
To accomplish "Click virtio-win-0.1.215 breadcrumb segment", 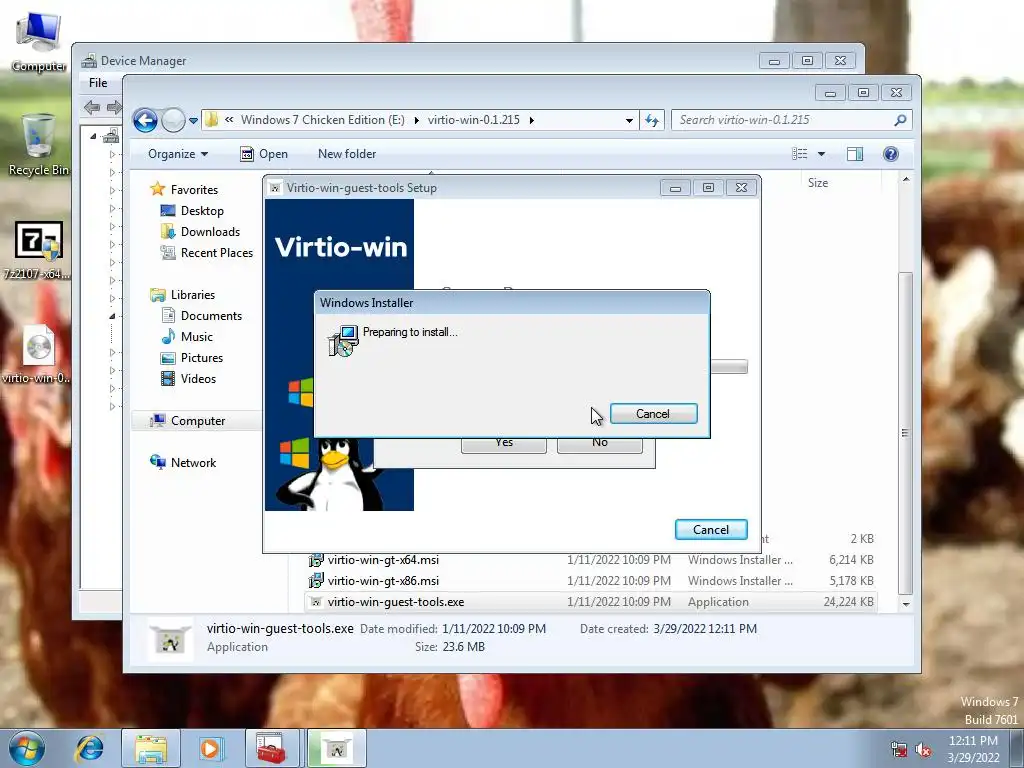I will point(473,120).
